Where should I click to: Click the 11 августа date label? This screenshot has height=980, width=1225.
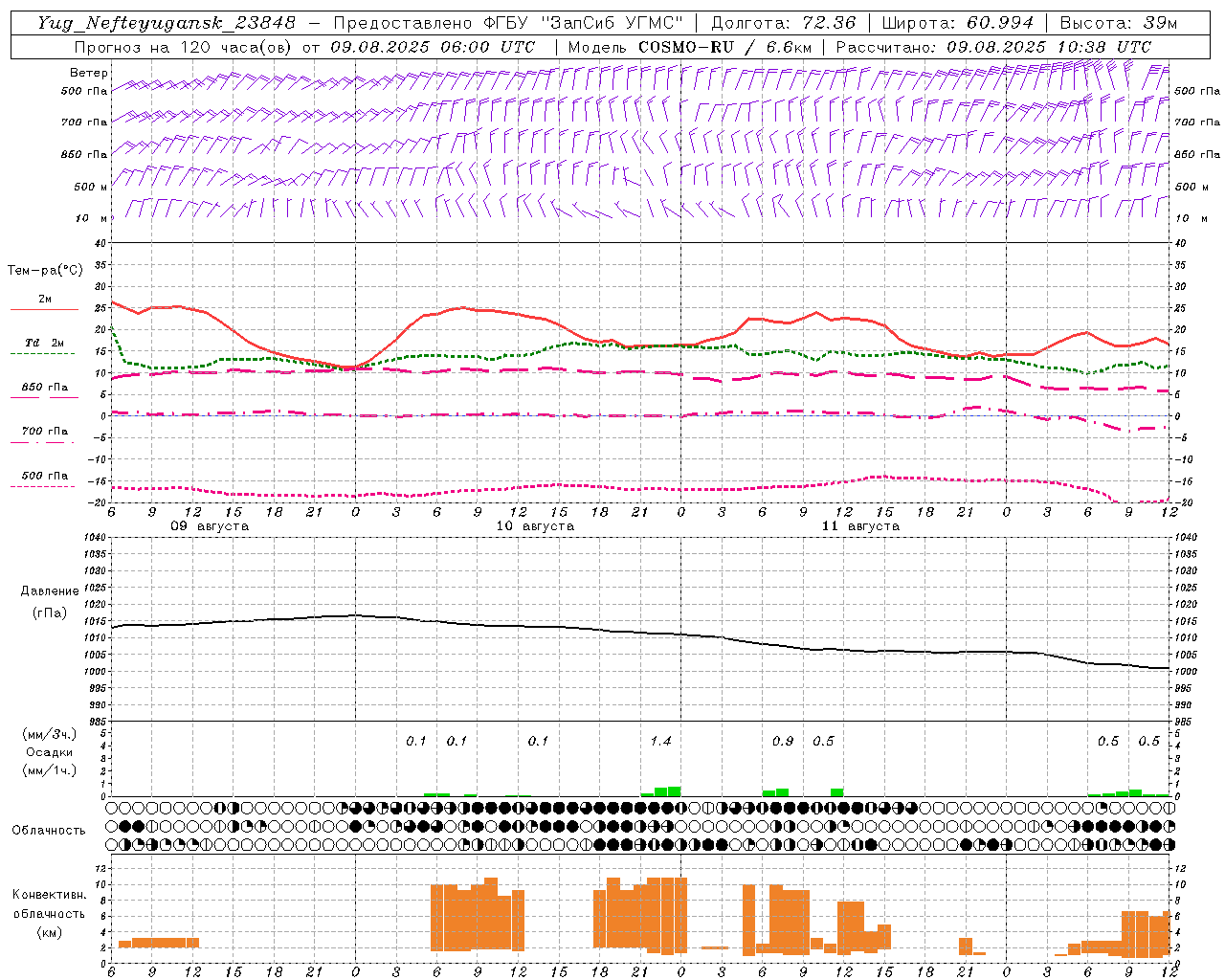(860, 526)
